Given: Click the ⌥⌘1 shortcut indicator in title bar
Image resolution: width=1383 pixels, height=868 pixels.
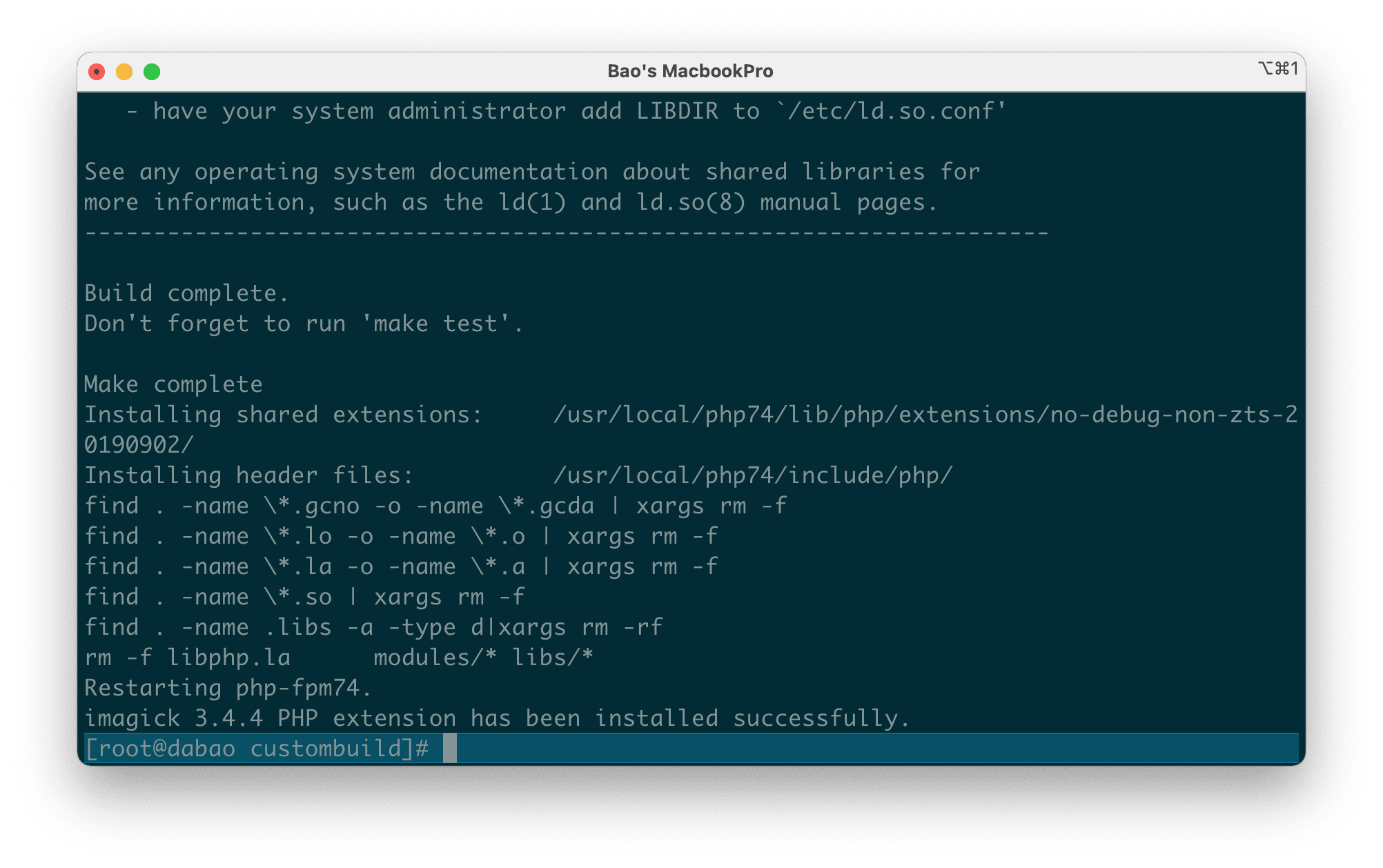Looking at the screenshot, I should click(x=1277, y=68).
